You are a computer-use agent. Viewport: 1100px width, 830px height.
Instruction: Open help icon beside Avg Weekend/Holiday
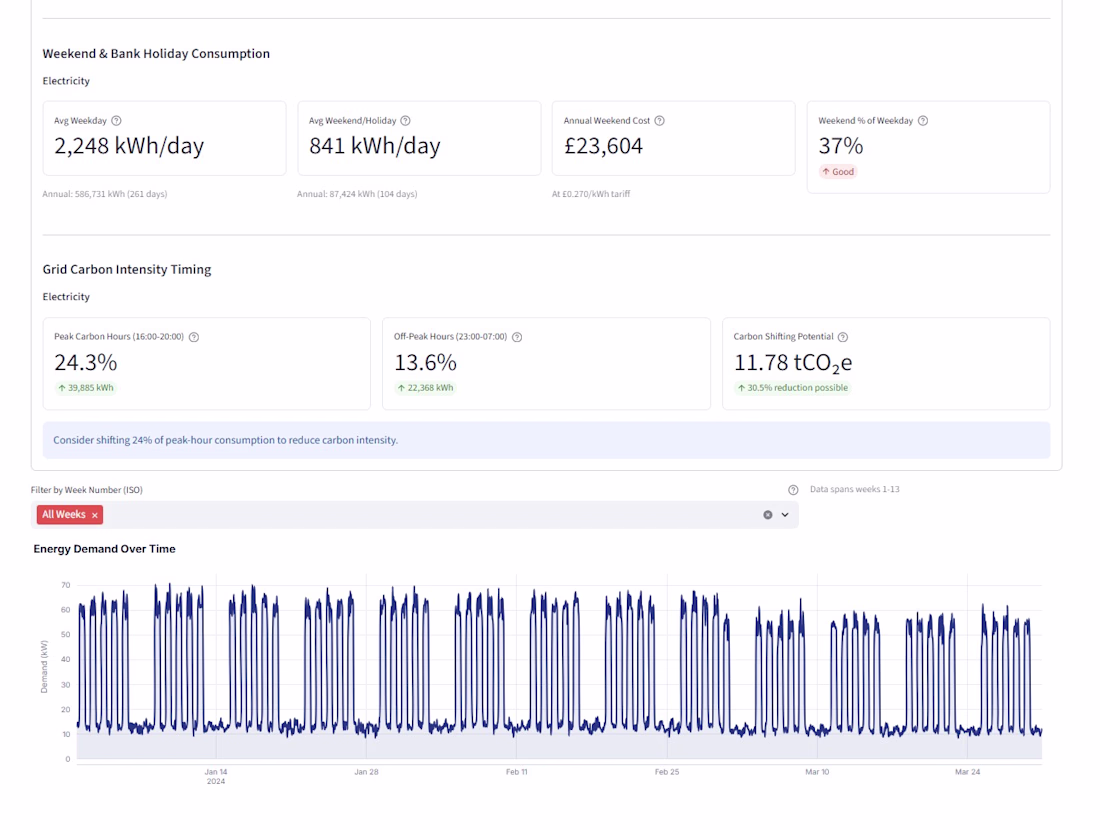click(x=405, y=121)
